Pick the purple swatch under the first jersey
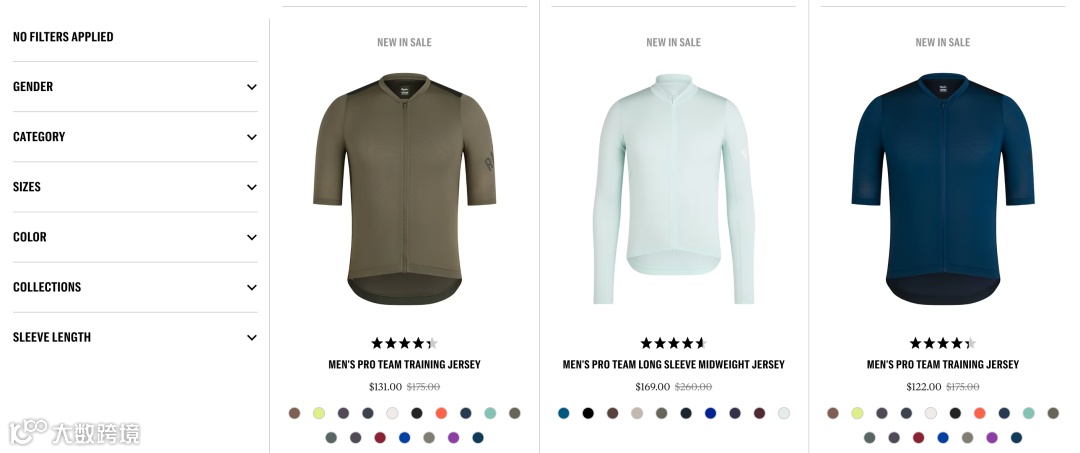The image size is (1080, 453). 453,437
